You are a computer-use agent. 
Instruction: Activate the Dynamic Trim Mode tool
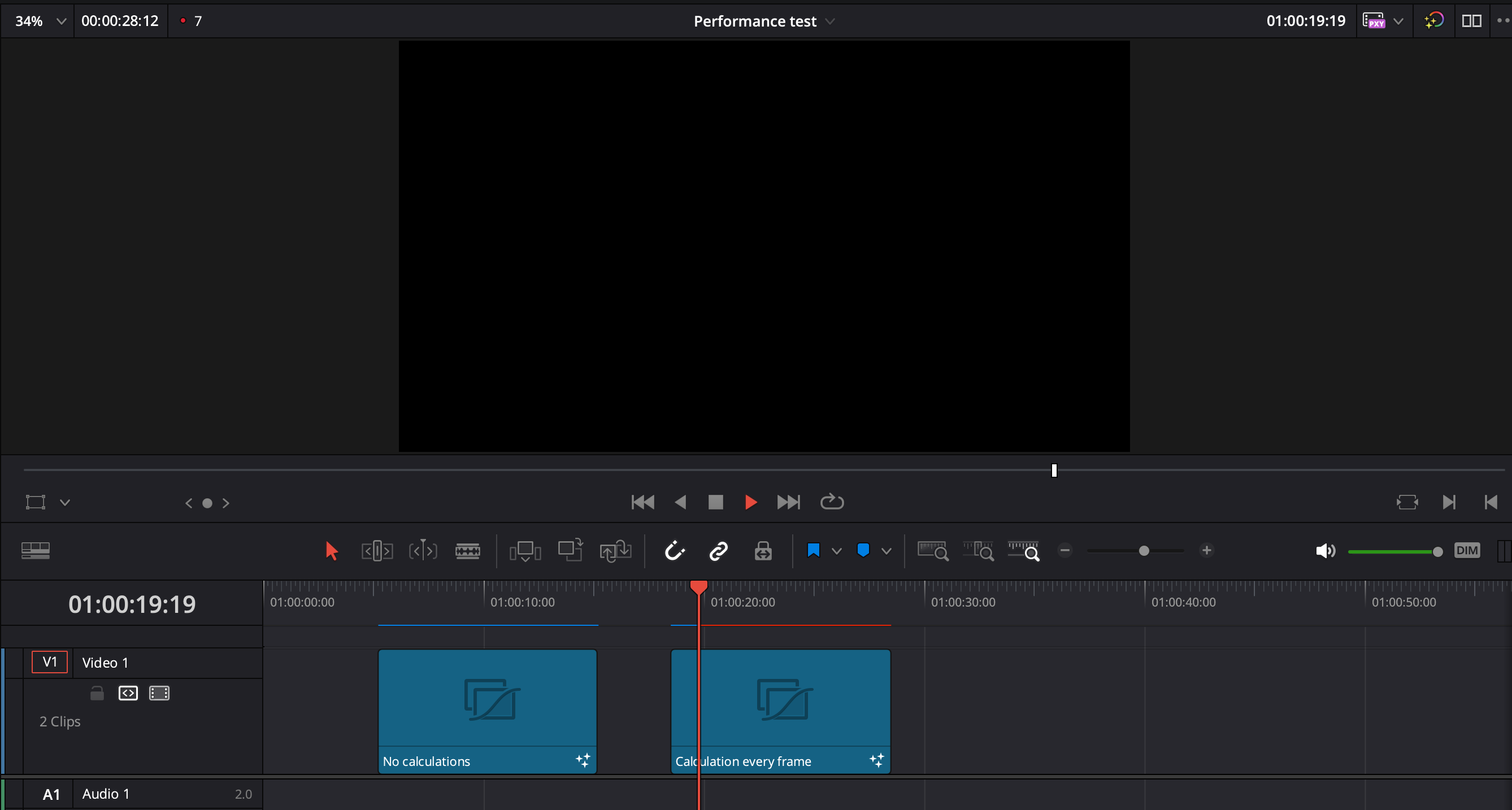[423, 551]
